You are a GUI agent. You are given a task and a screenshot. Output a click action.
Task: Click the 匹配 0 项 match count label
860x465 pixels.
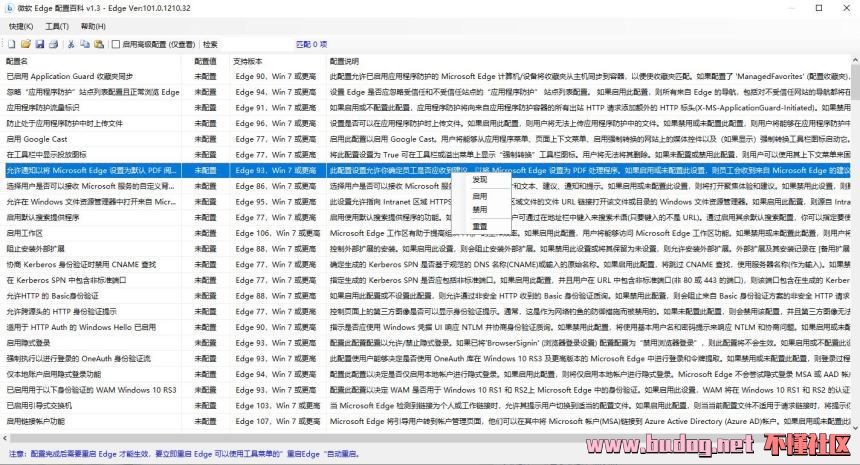[312, 44]
